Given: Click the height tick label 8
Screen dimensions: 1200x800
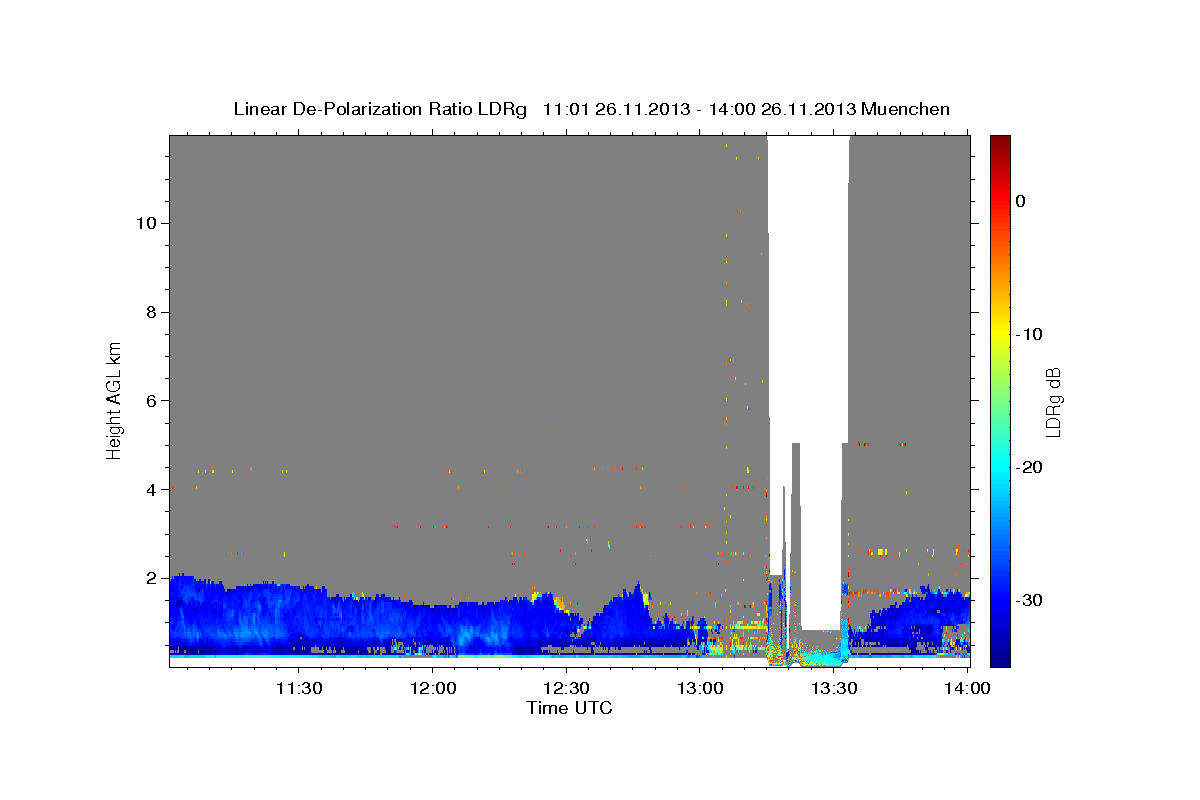Looking at the screenshot, I should click(152, 312).
